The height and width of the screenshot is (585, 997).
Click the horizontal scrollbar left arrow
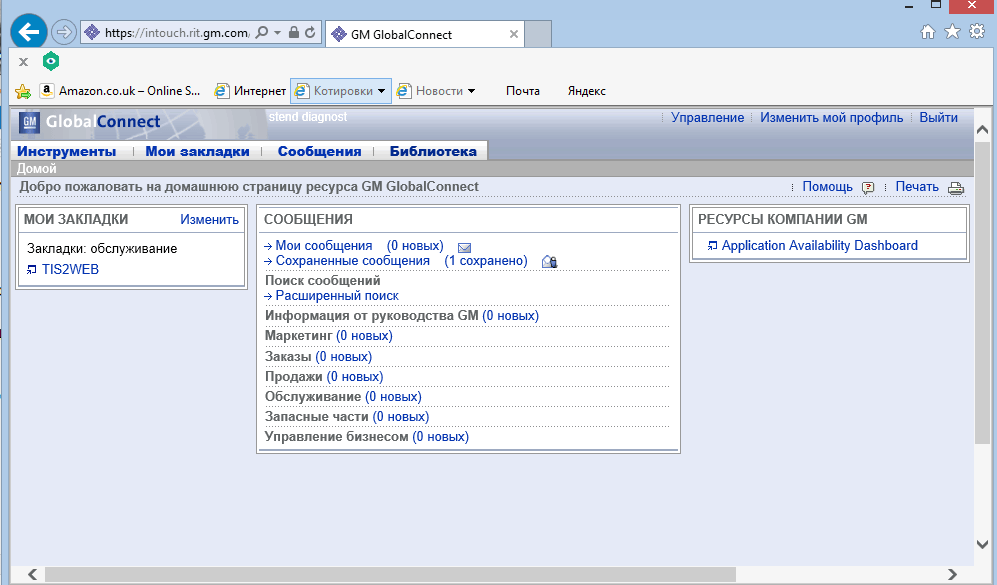coord(32,575)
